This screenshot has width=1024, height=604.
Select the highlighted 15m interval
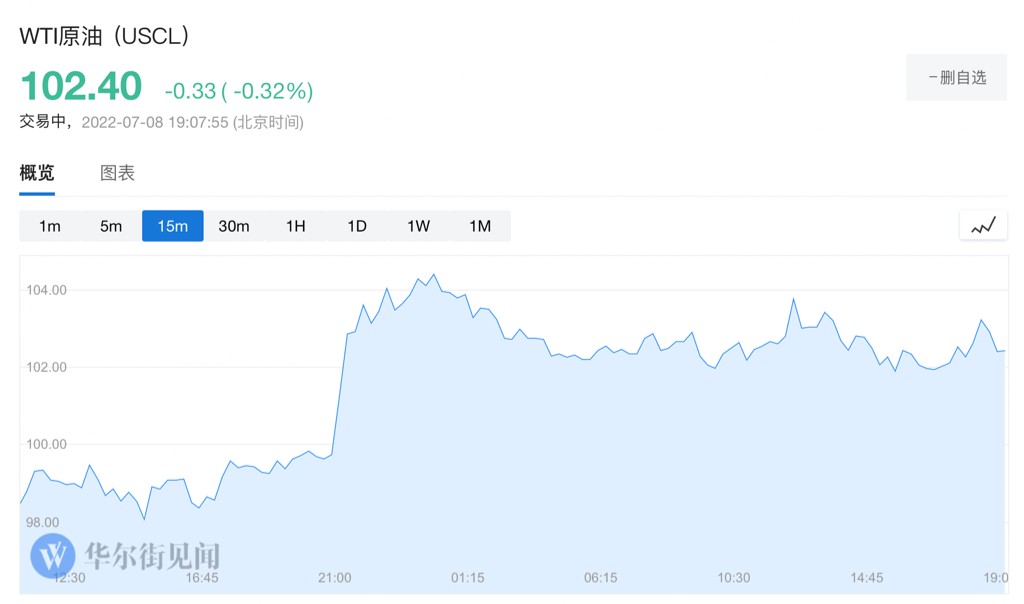pyautogui.click(x=172, y=226)
